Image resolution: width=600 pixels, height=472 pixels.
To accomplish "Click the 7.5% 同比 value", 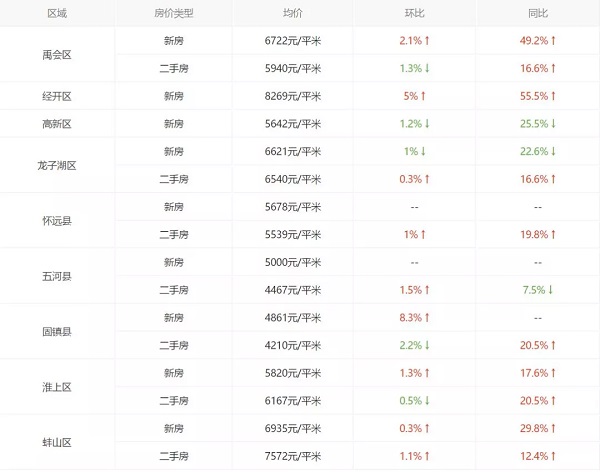I will [x=538, y=290].
